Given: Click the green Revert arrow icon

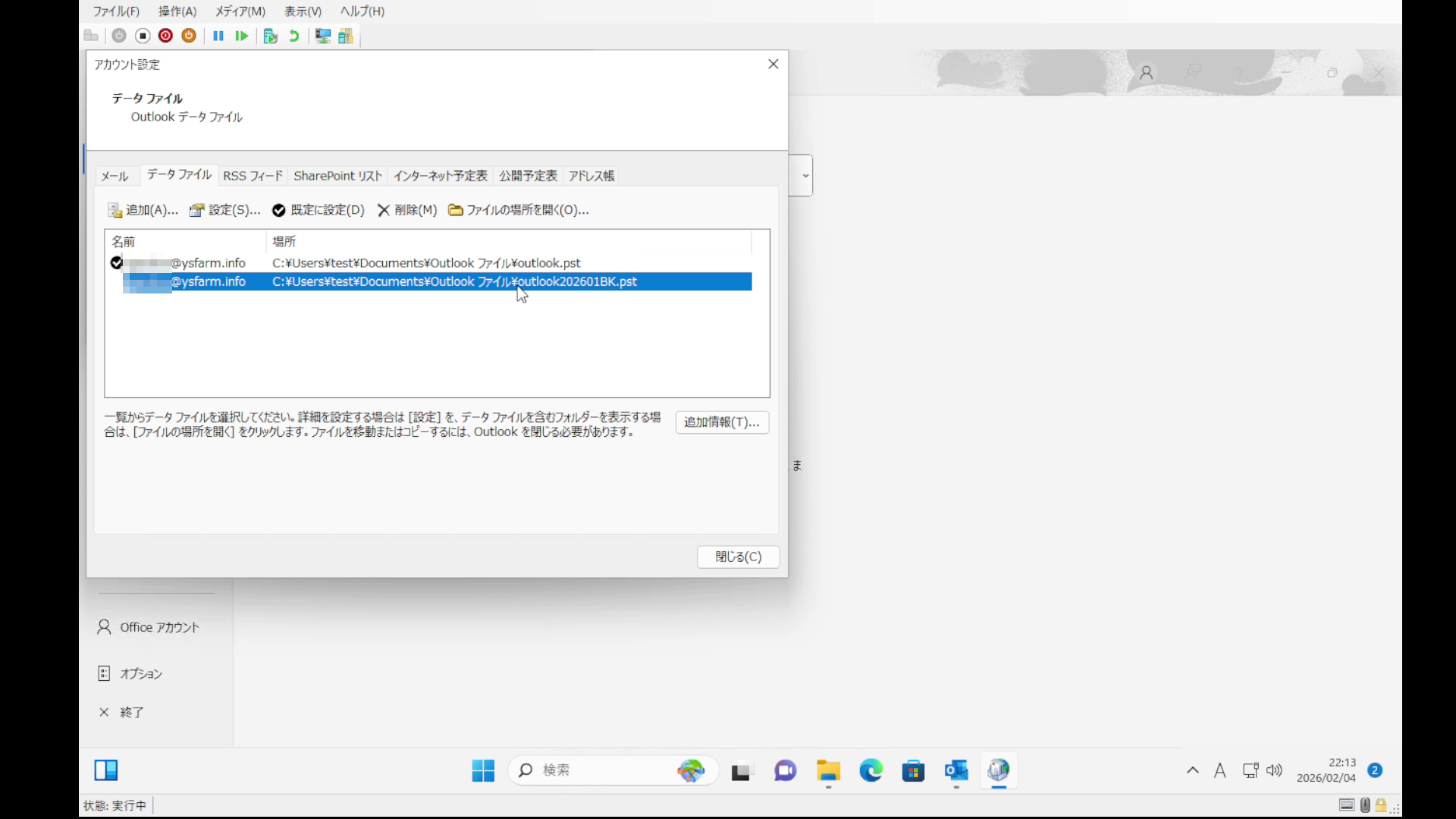Looking at the screenshot, I should (294, 36).
